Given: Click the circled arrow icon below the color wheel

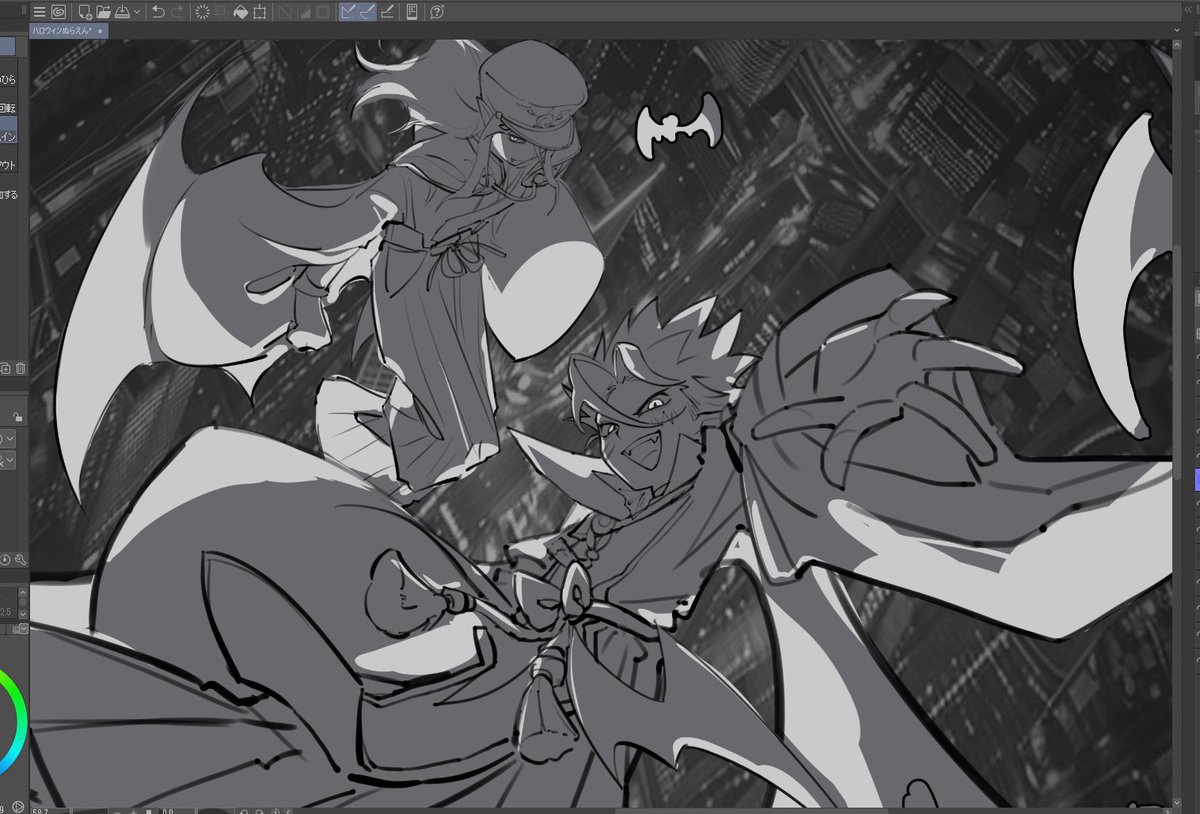Looking at the screenshot, I should 20,806.
